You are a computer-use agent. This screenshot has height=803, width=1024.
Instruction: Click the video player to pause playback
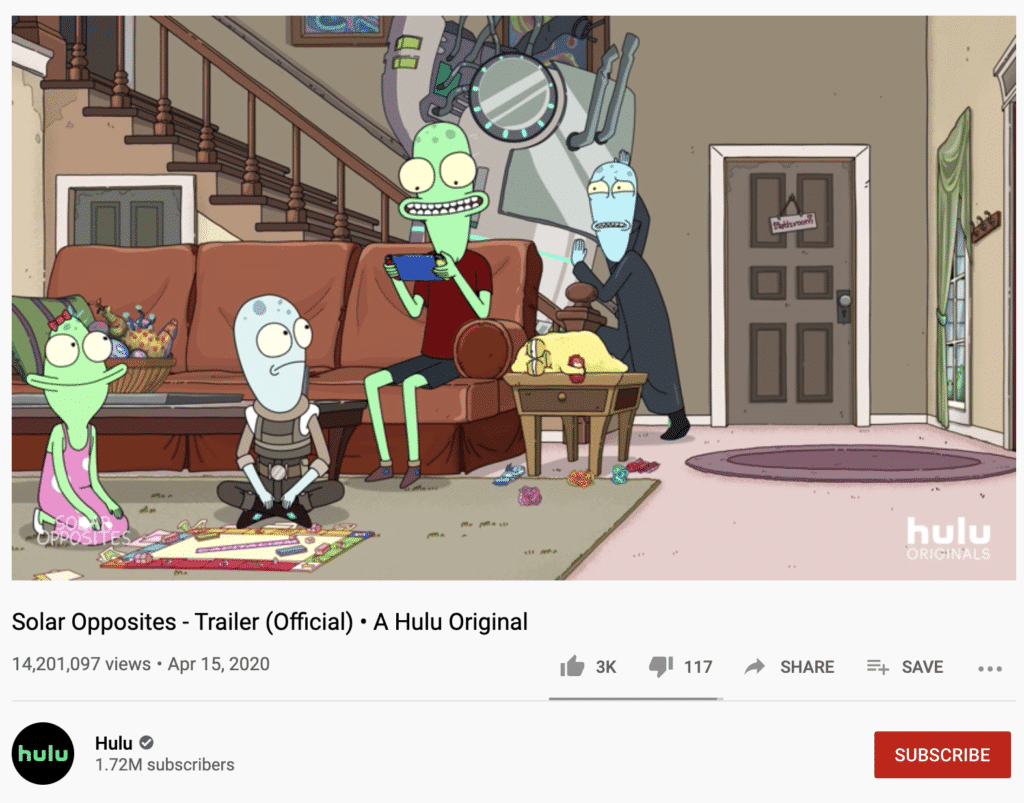pyautogui.click(x=513, y=298)
